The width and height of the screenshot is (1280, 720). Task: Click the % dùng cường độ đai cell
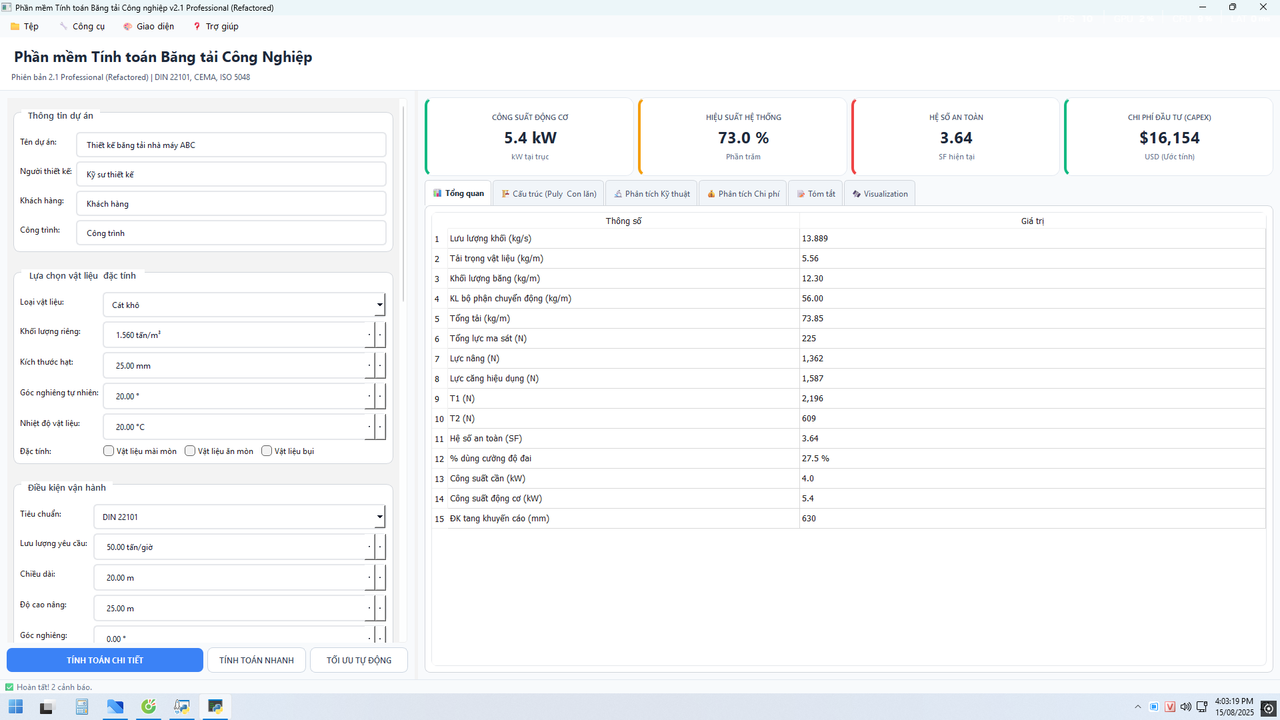[624, 458]
